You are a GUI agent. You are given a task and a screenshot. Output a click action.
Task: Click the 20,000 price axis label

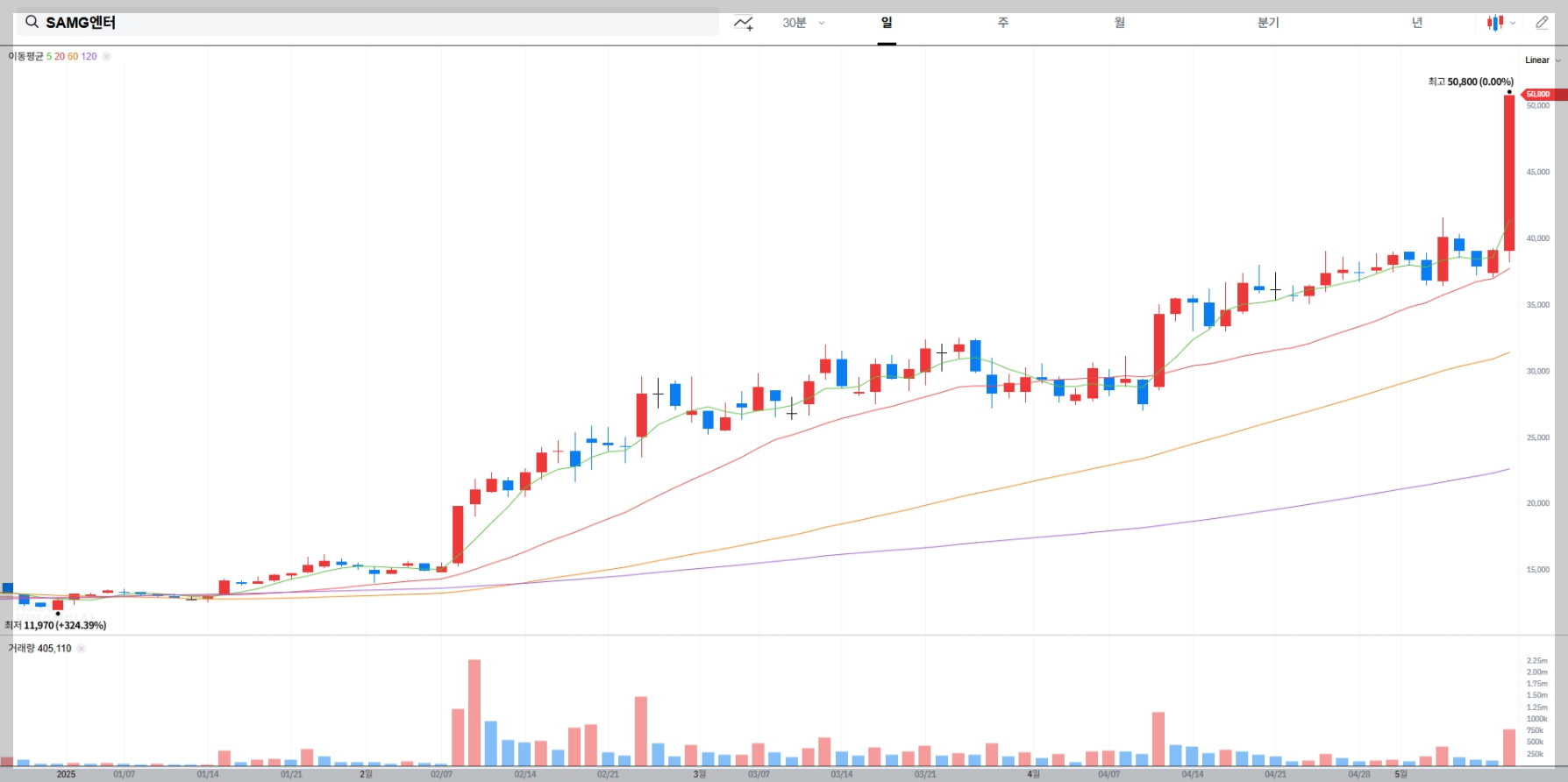pos(1538,503)
